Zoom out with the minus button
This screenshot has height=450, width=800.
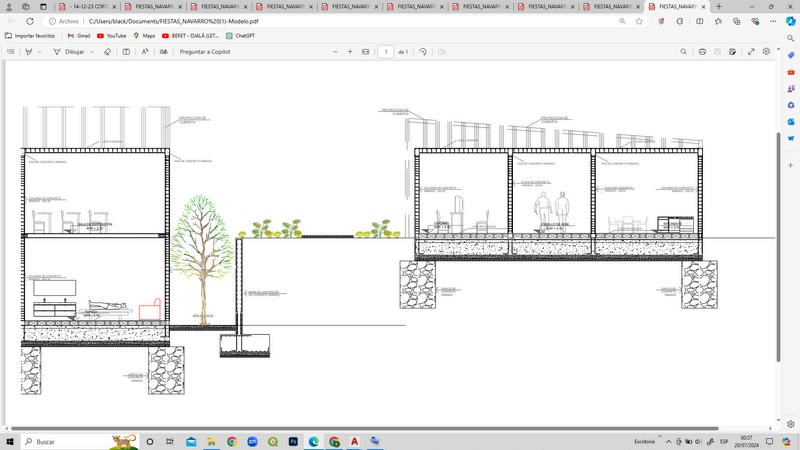click(335, 52)
